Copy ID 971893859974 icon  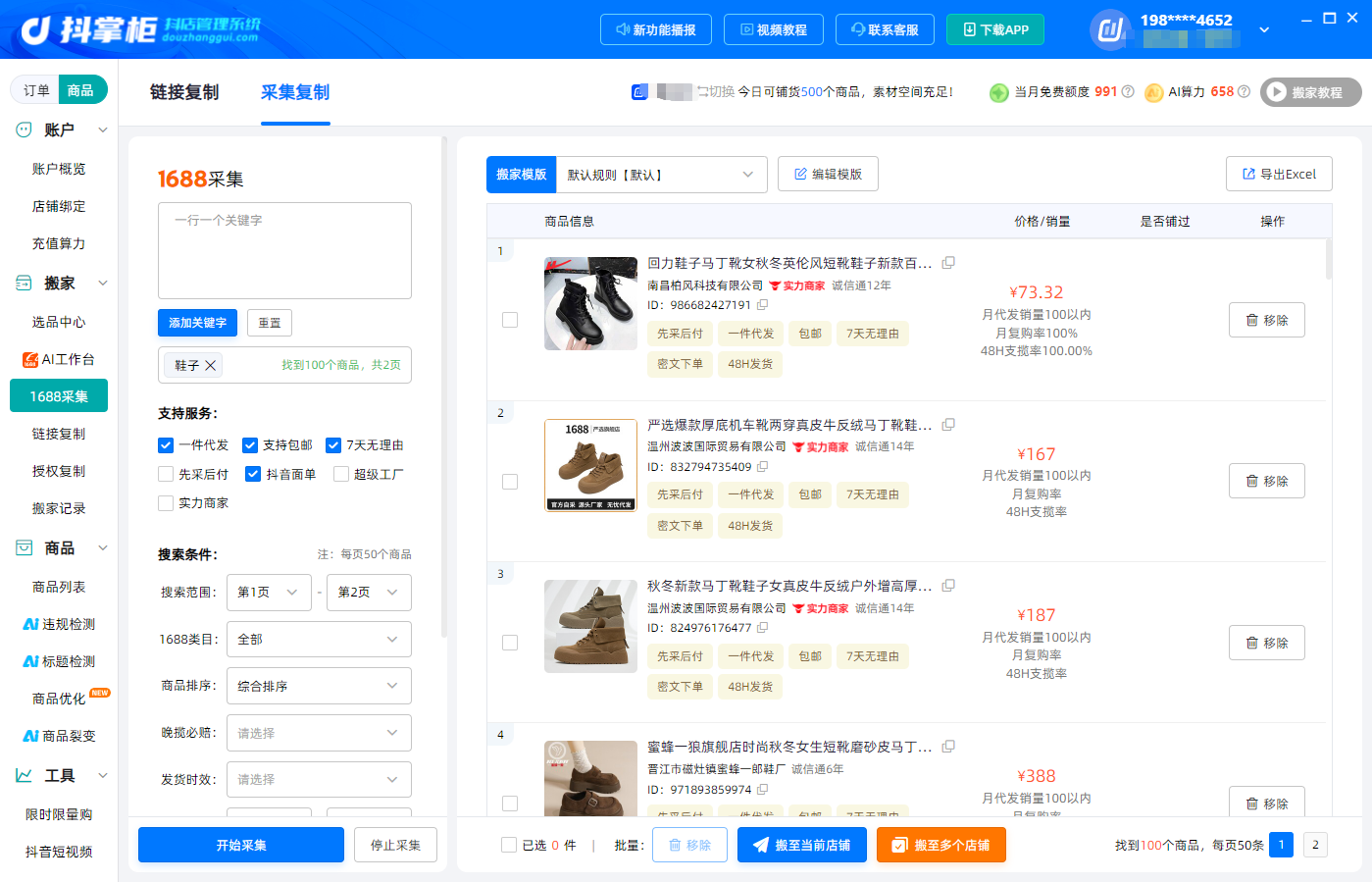[x=762, y=789]
